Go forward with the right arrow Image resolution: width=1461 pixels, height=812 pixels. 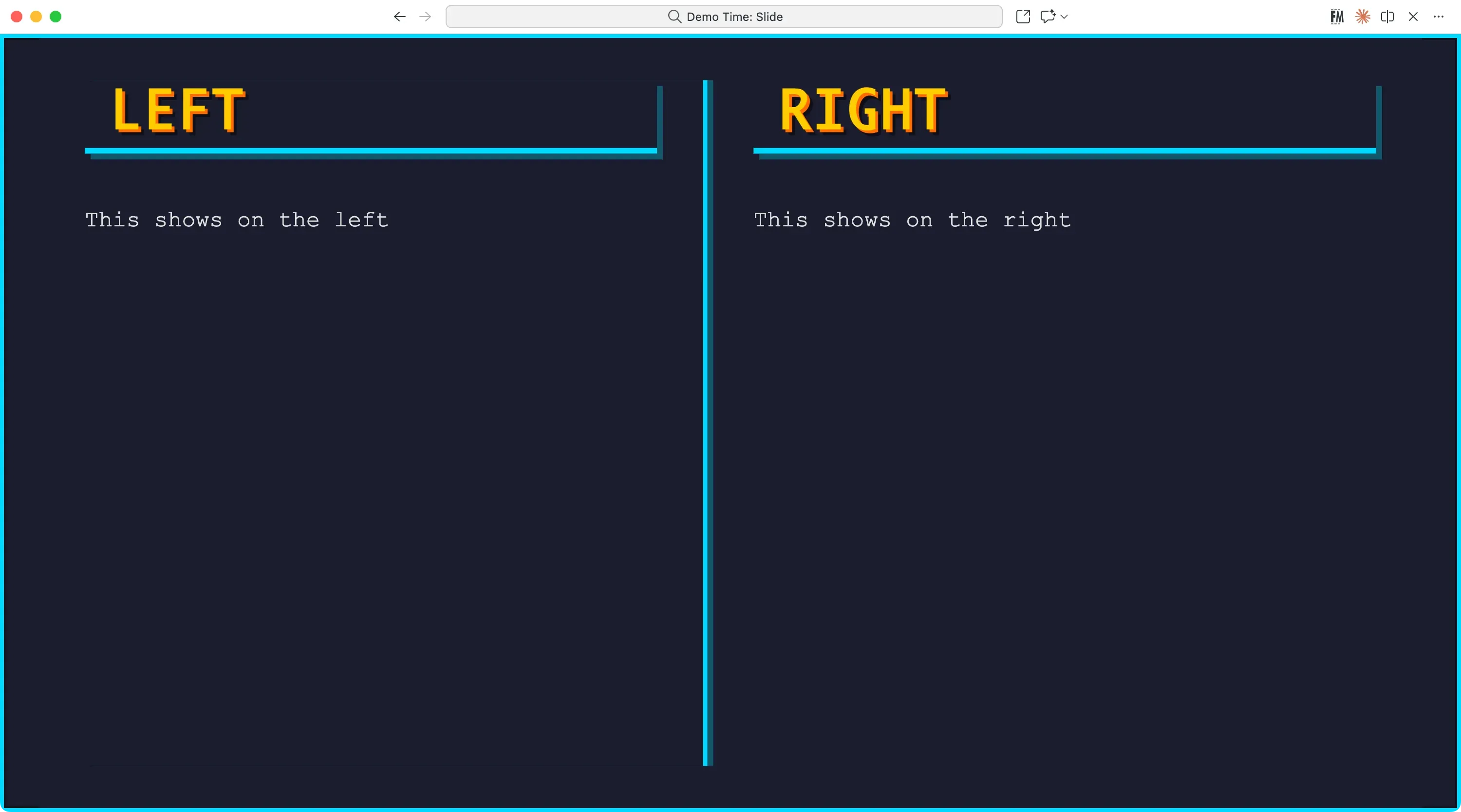(x=425, y=17)
